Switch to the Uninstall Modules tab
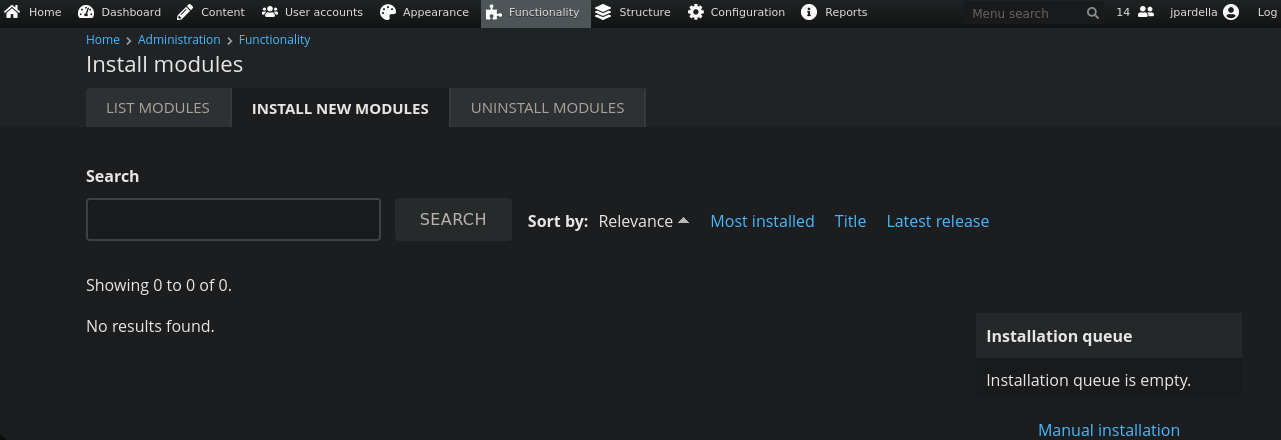Screen dimensions: 1281x440 pos(547,108)
